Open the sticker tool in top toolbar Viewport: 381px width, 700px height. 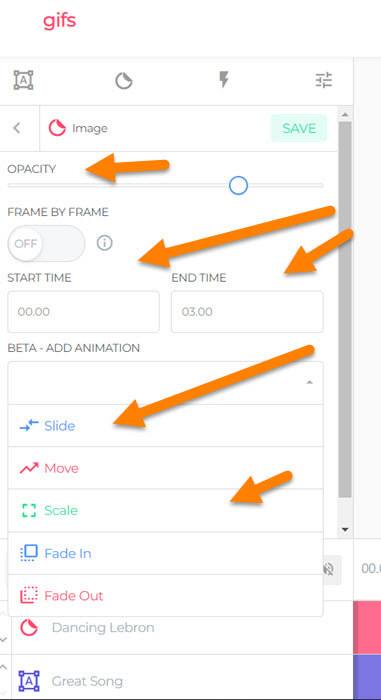coord(124,81)
